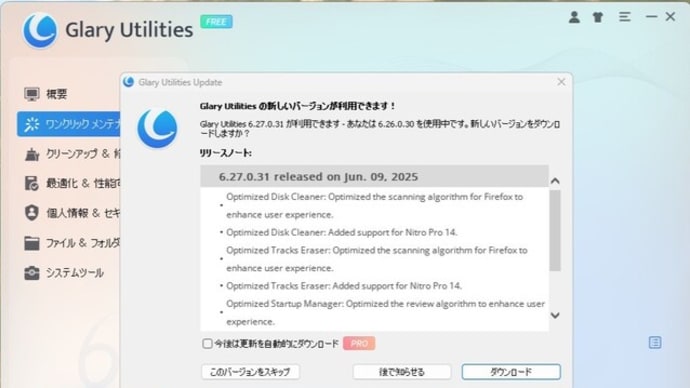Click note 'Optimized Disk Cleaner: Added support for Nitro Pro 14.'
Image resolution: width=690 pixels, height=388 pixels.
tap(341, 232)
